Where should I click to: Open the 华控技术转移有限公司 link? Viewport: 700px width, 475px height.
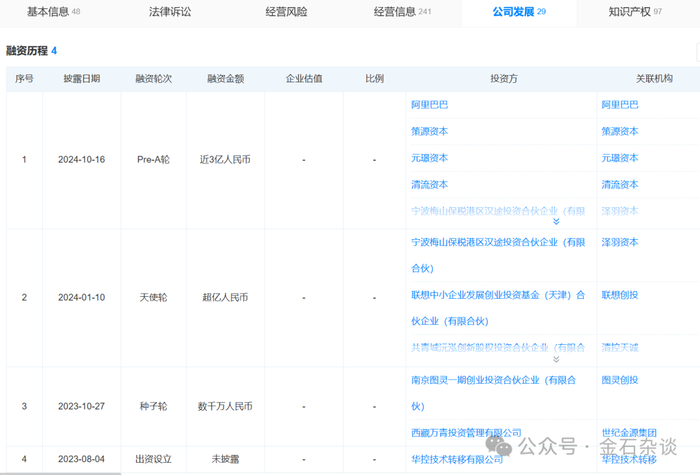point(457,459)
